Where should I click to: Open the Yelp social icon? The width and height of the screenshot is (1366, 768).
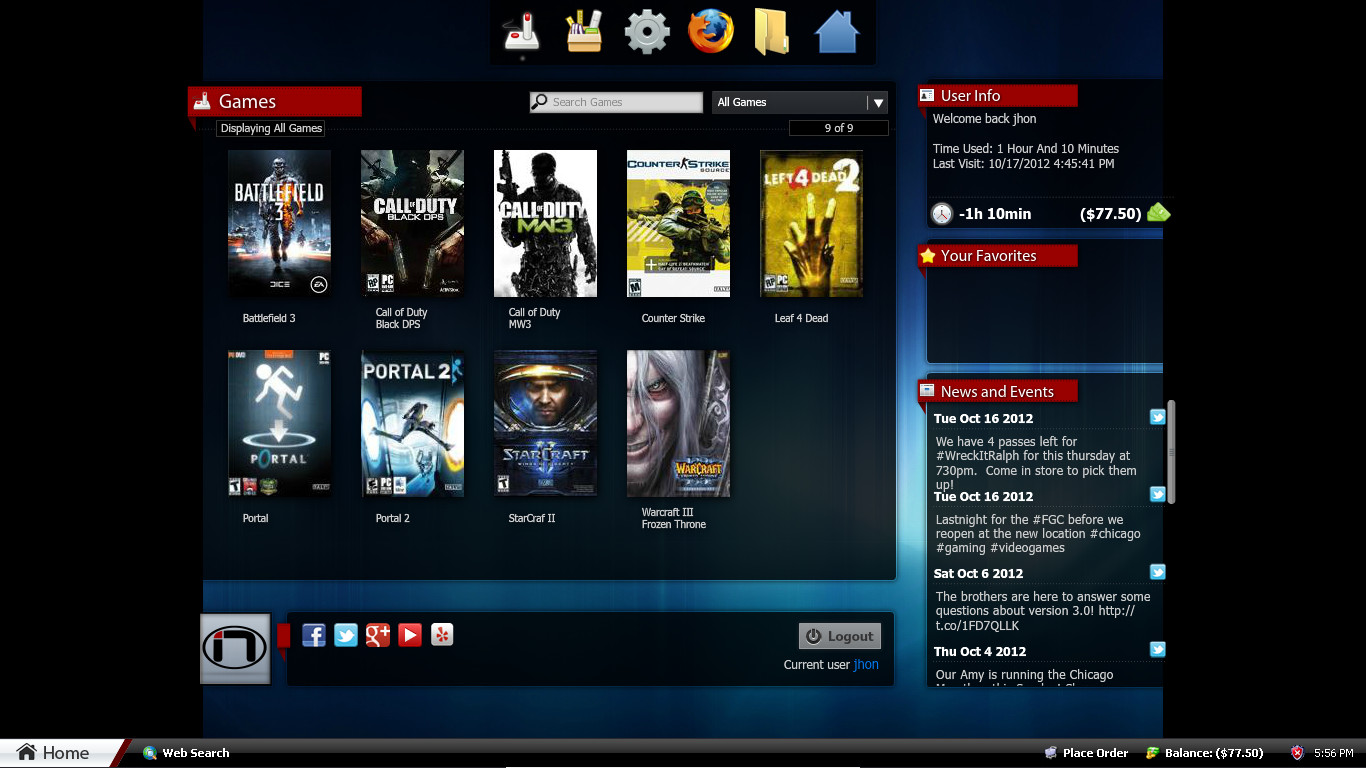pyautogui.click(x=442, y=635)
